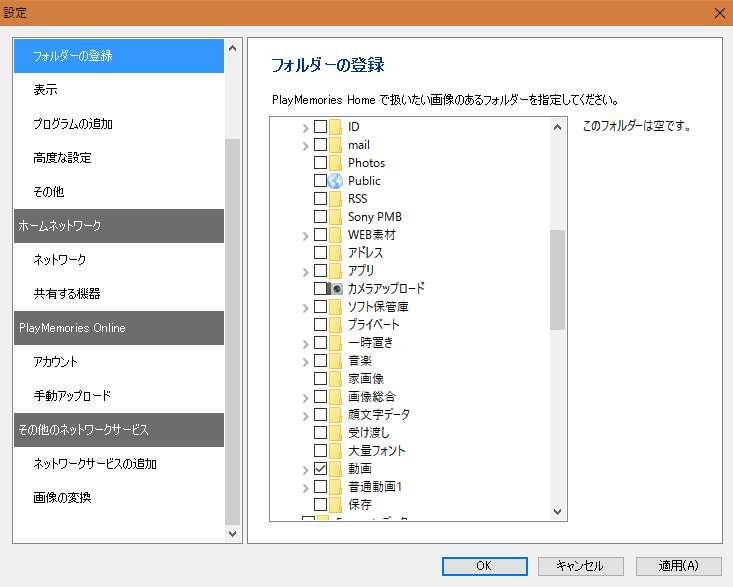
Task: Click the 音楽 folder icon
Action: point(335,361)
